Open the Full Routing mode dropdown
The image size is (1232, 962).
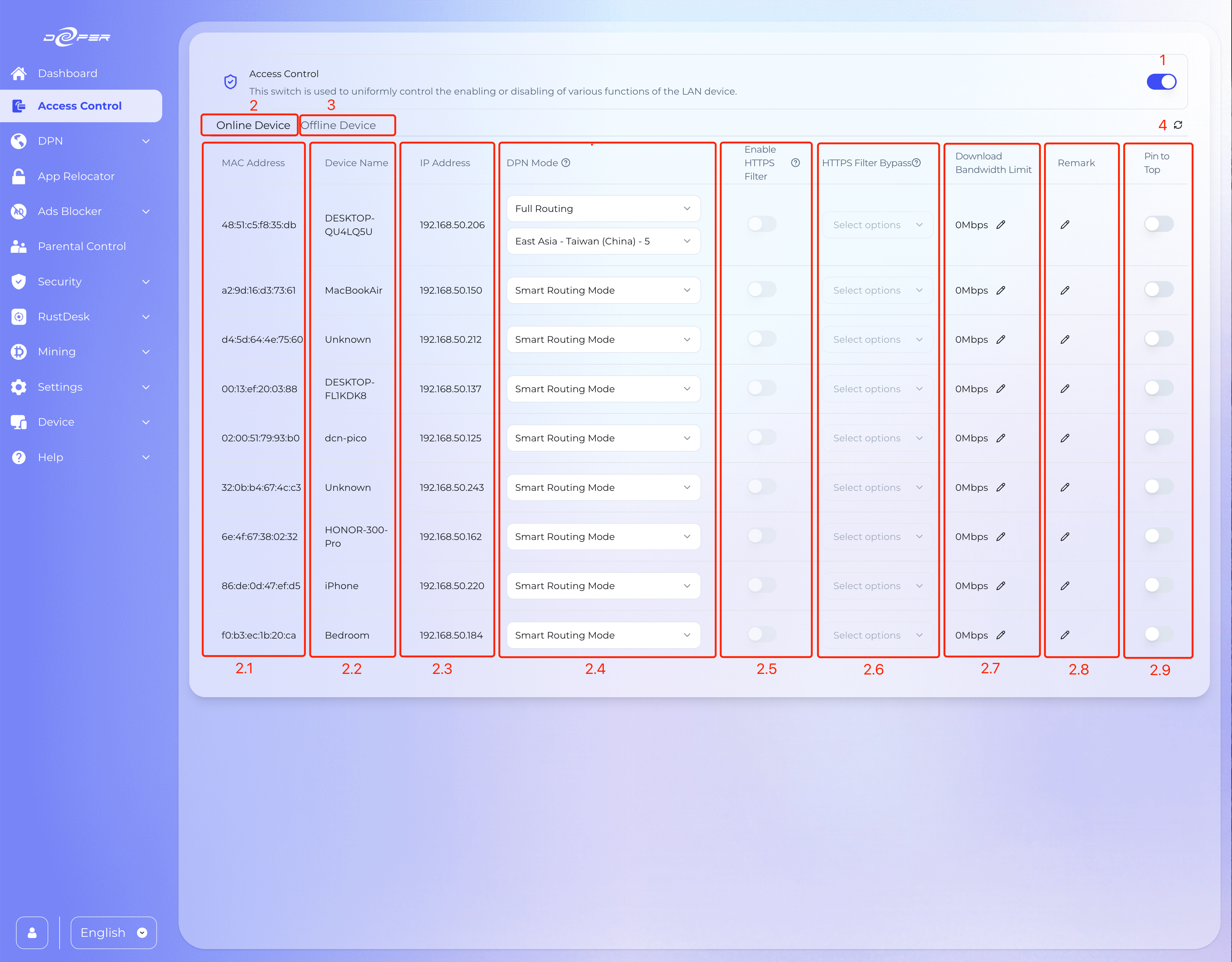pyautogui.click(x=603, y=209)
